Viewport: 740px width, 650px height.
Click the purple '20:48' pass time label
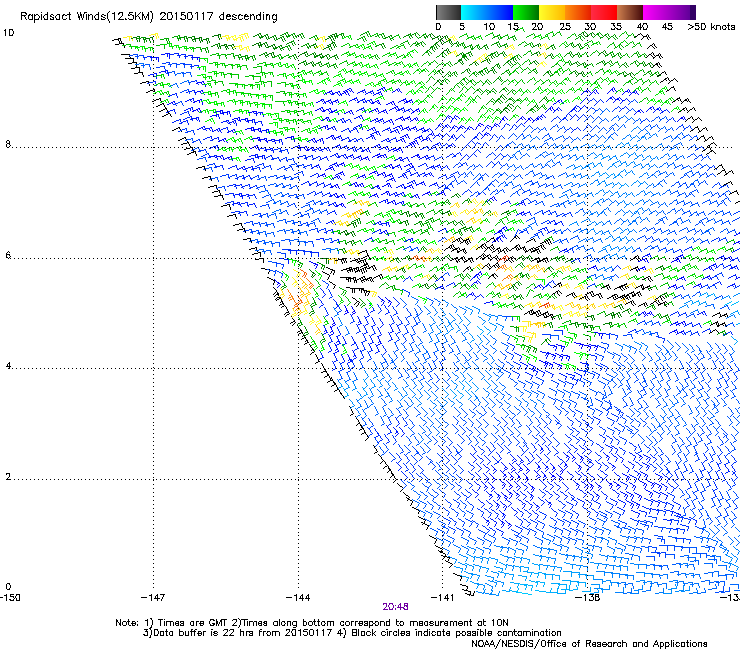pos(395,607)
